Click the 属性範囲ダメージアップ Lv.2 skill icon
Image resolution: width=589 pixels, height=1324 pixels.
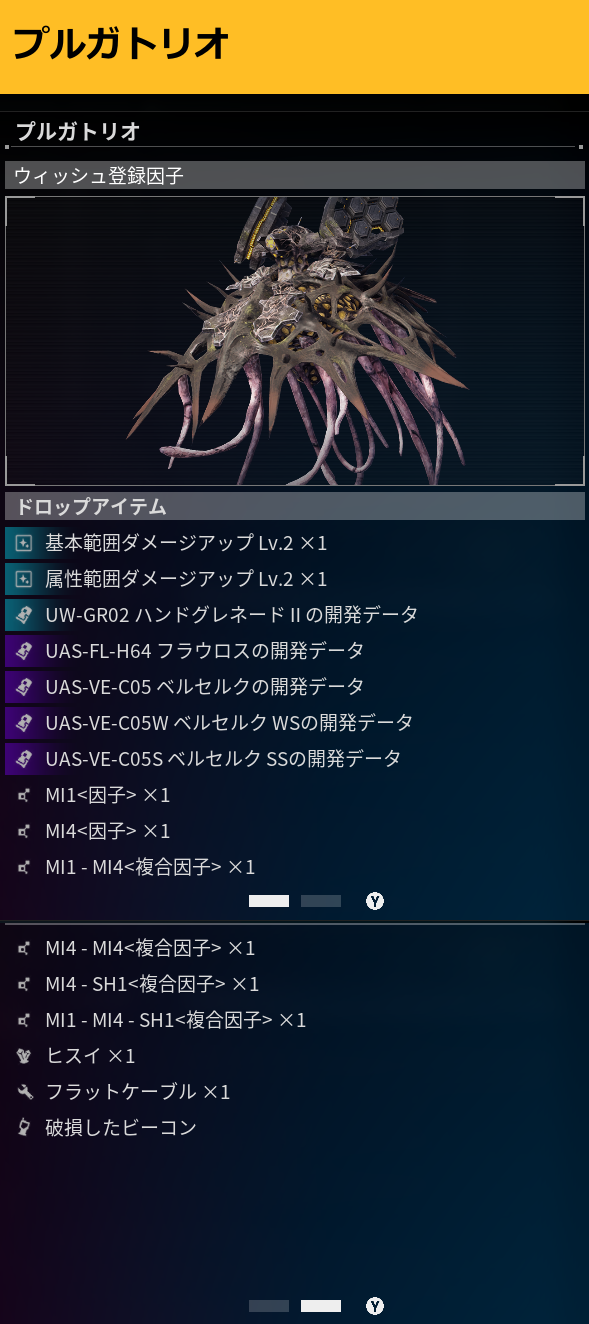tap(24, 579)
